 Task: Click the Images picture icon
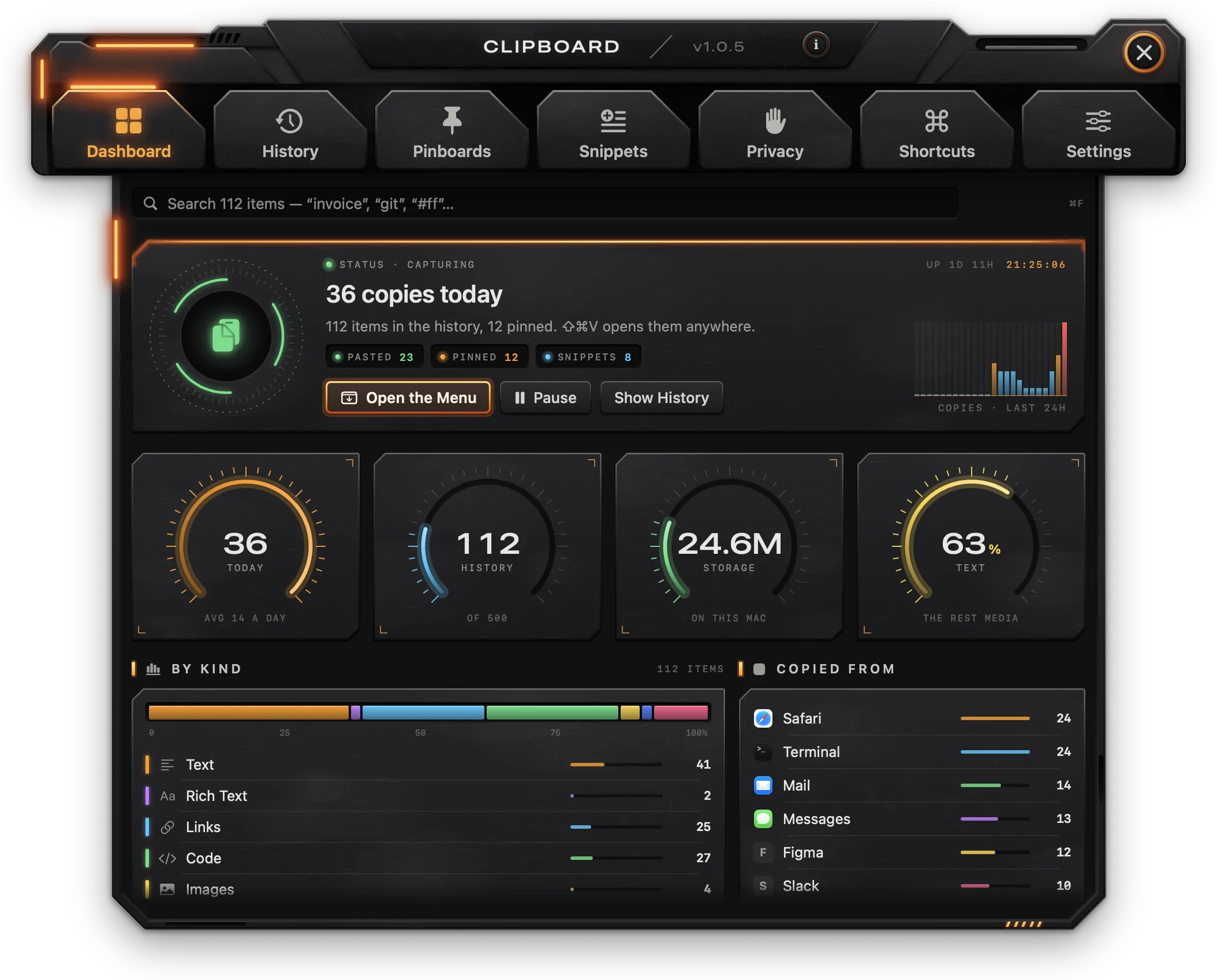pyautogui.click(x=167, y=889)
